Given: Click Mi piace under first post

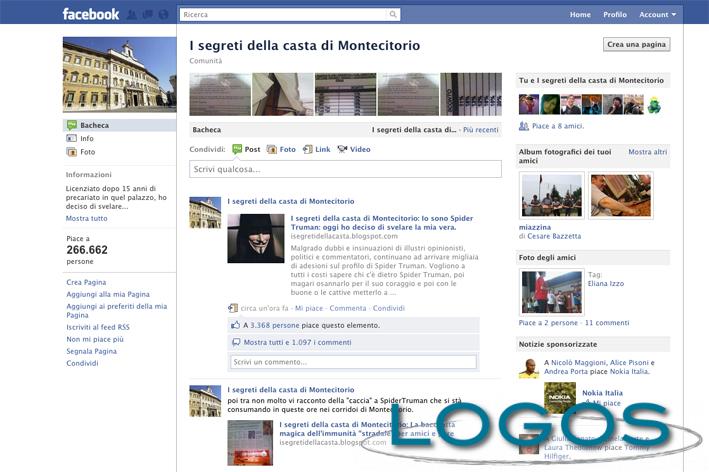Looking at the screenshot, I should coord(309,308).
